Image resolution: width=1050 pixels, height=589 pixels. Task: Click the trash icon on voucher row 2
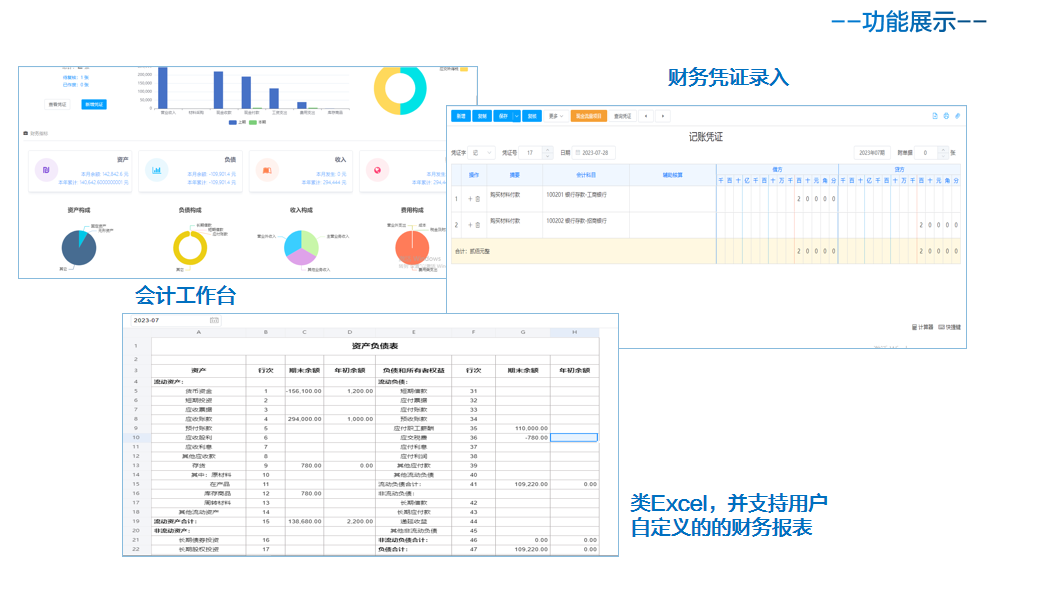point(477,225)
